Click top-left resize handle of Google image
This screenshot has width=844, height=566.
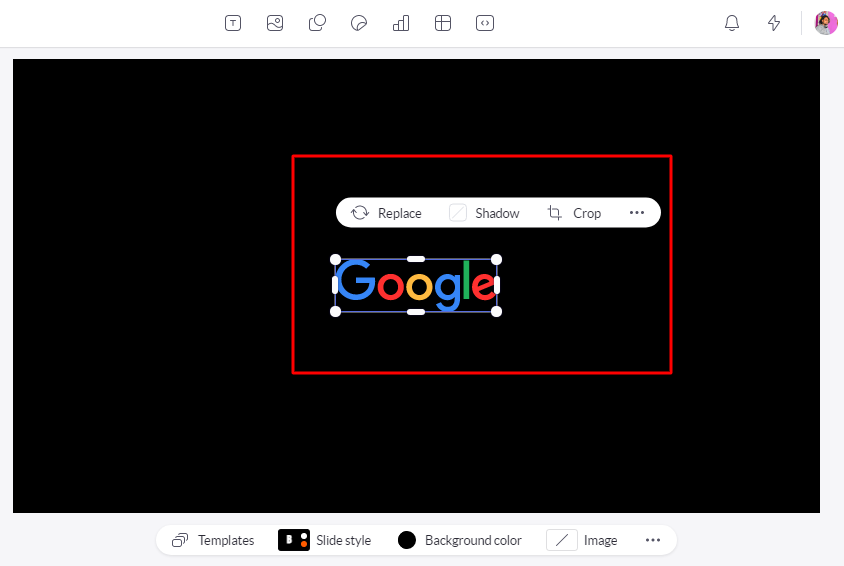[335, 260]
